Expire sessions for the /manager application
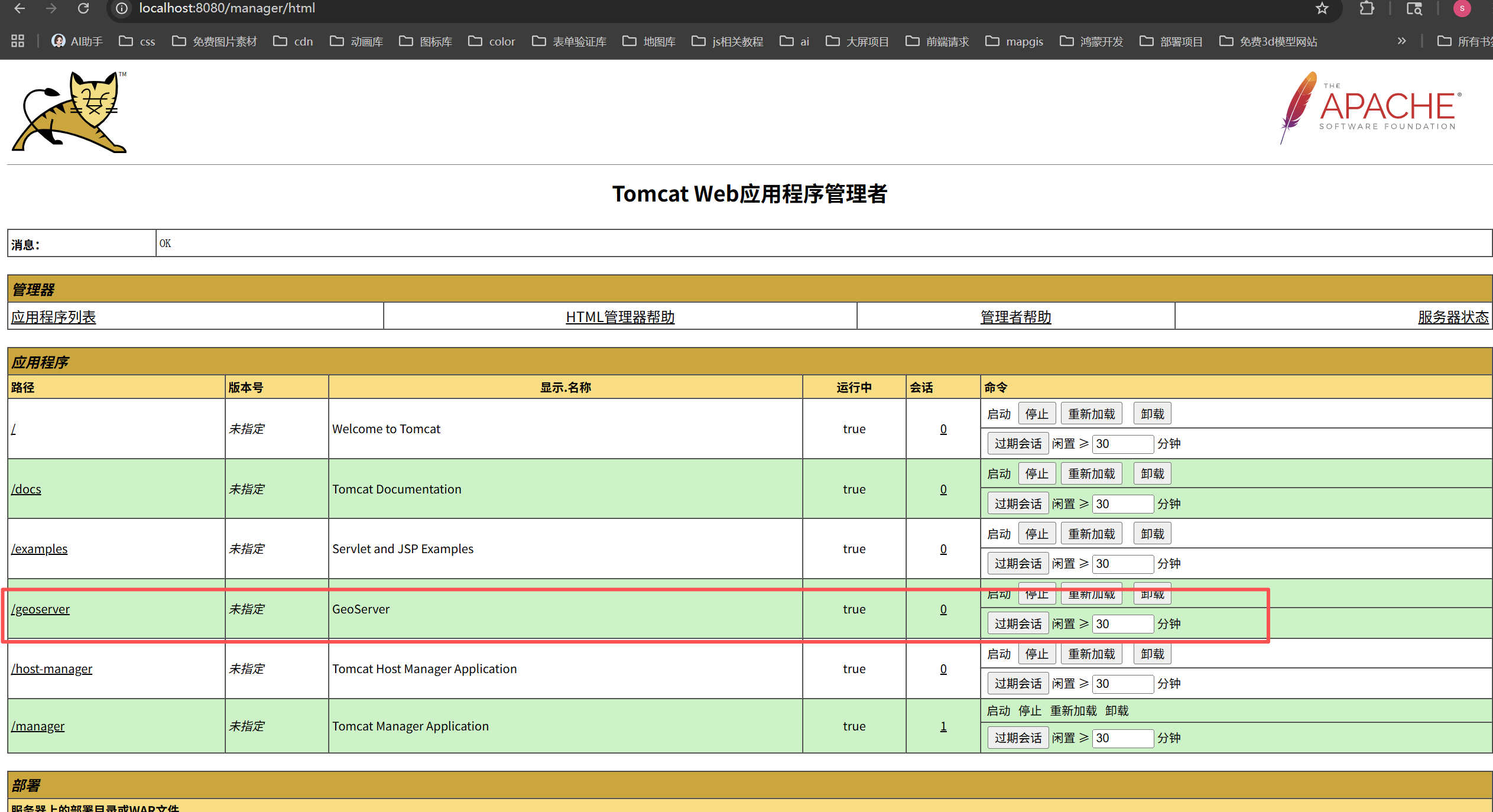Viewport: 1493px width, 812px height. click(1018, 738)
